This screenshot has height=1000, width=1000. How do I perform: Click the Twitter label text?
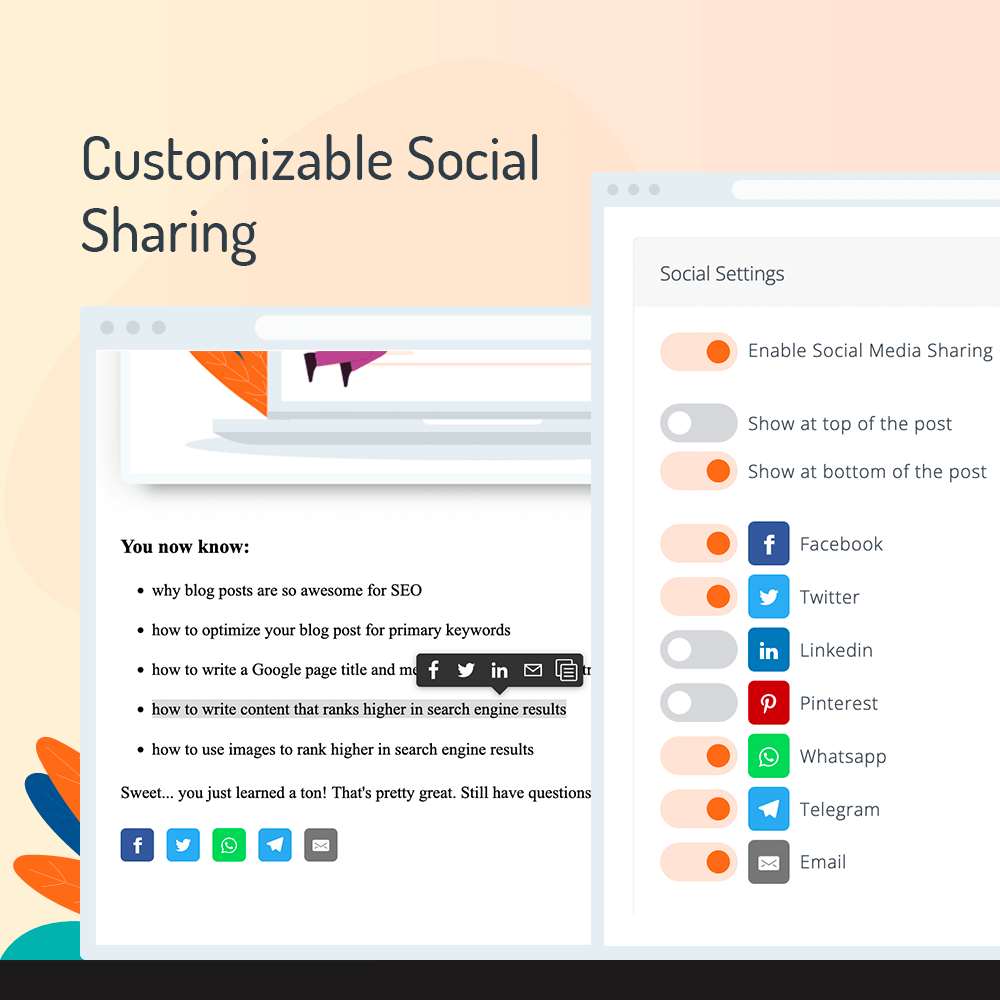(829, 597)
